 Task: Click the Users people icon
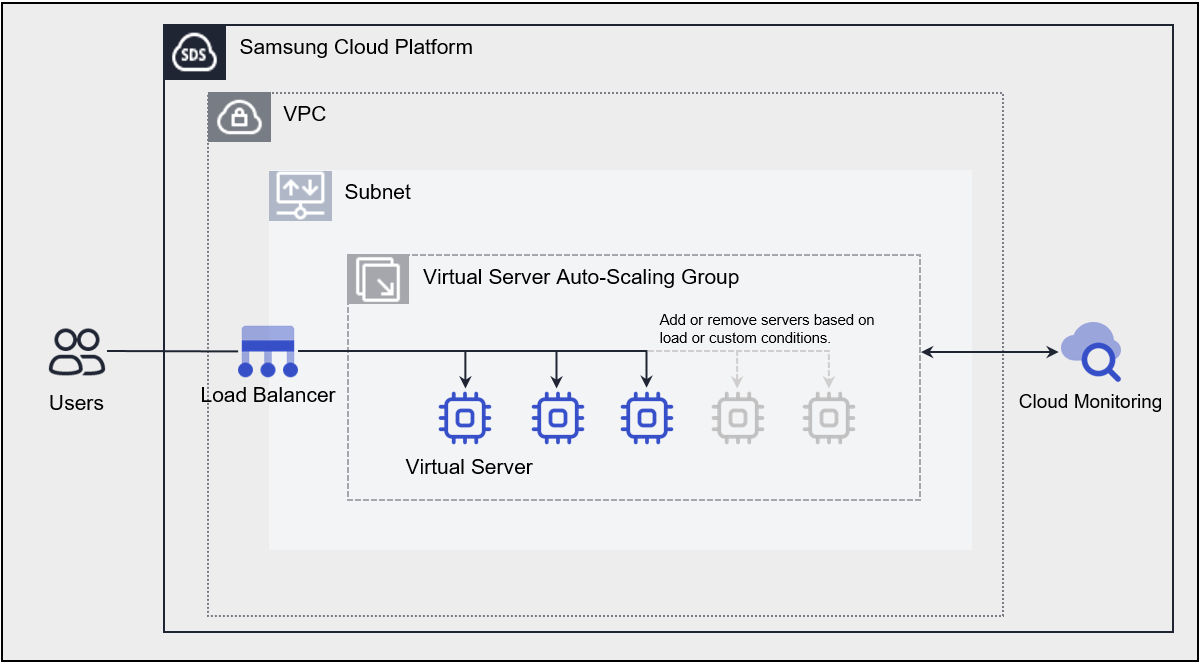tap(76, 352)
